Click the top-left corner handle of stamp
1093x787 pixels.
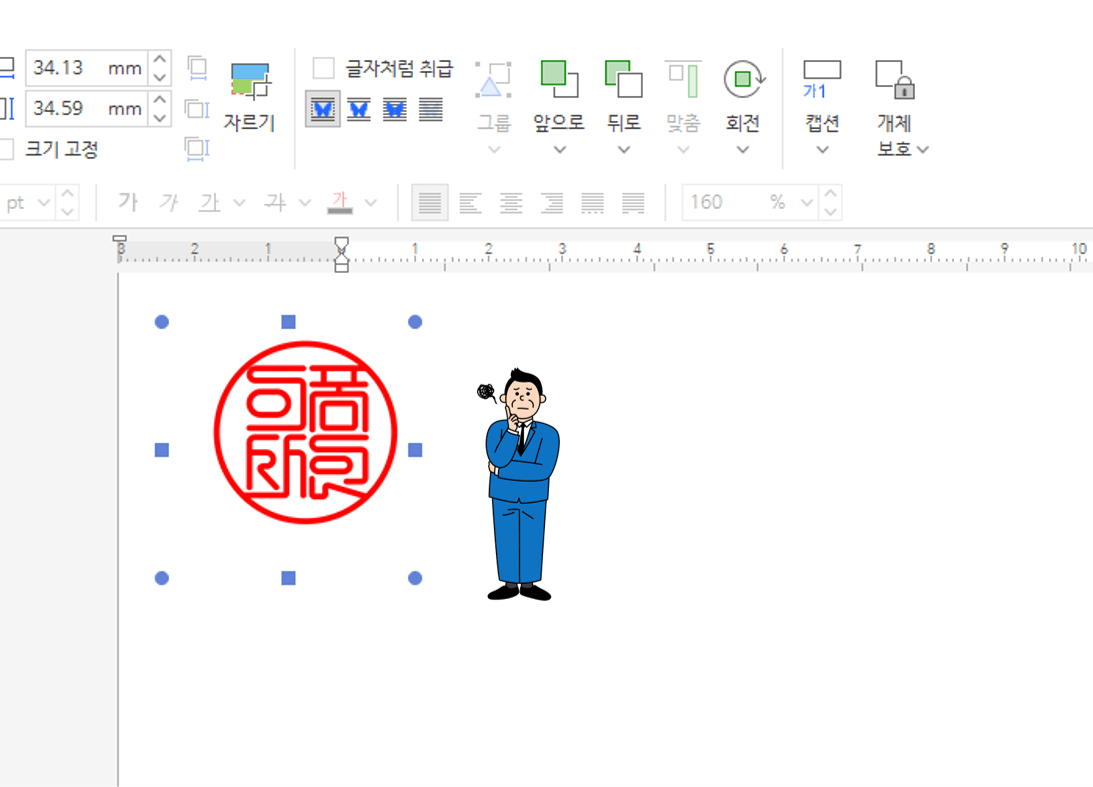[162, 321]
